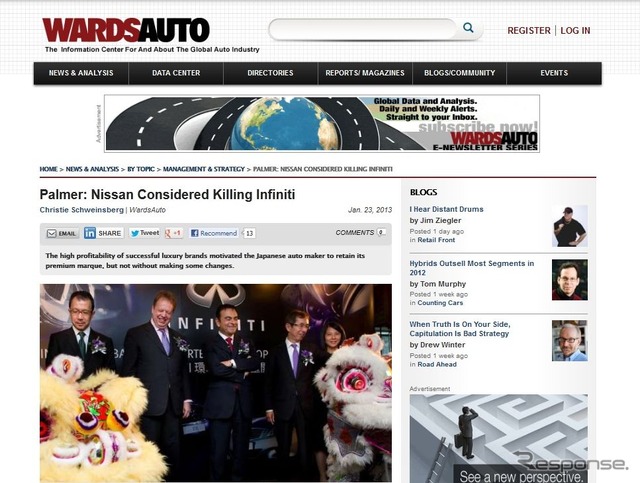Recommend the article on Facebook

(x=214, y=233)
